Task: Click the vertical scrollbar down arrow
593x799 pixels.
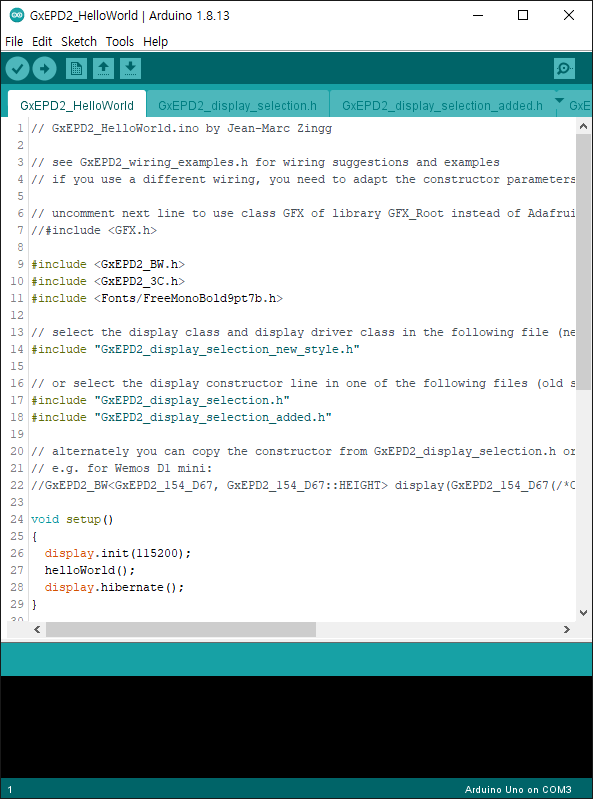Action: point(584,613)
